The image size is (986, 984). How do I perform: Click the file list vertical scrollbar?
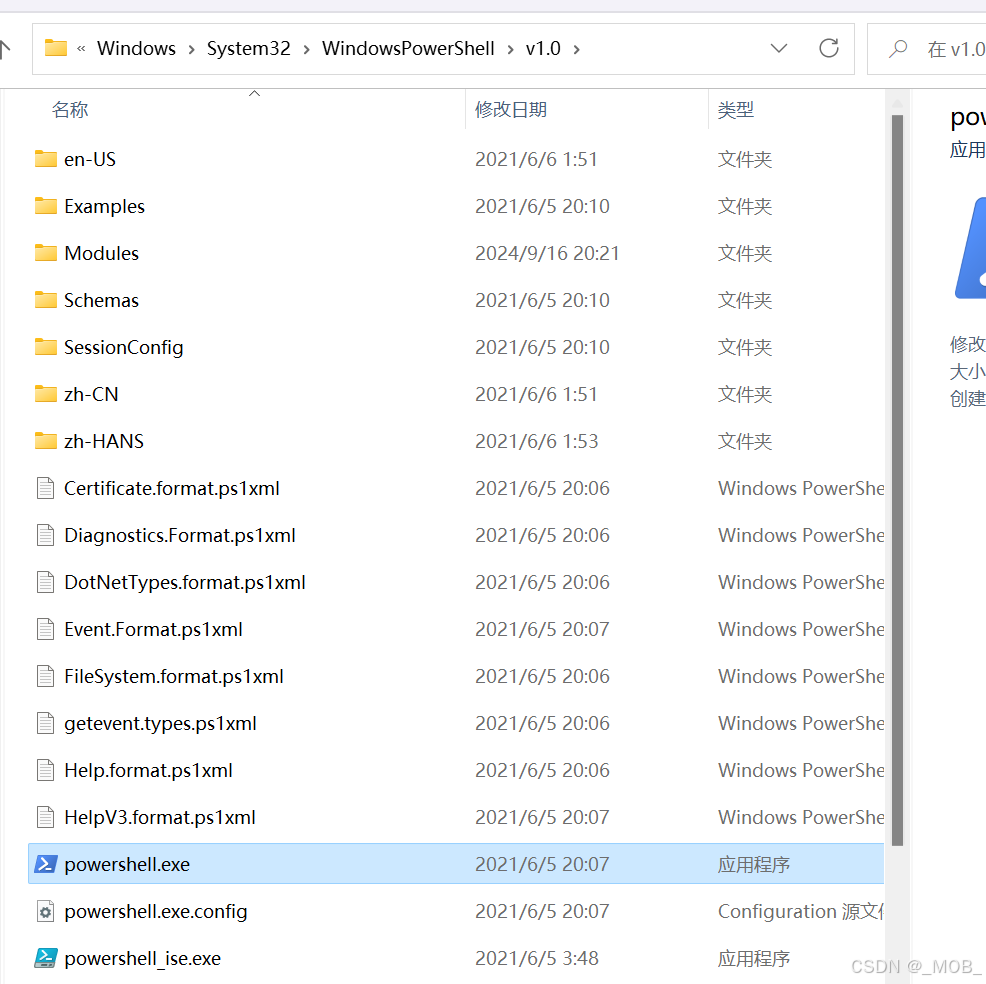click(x=897, y=480)
